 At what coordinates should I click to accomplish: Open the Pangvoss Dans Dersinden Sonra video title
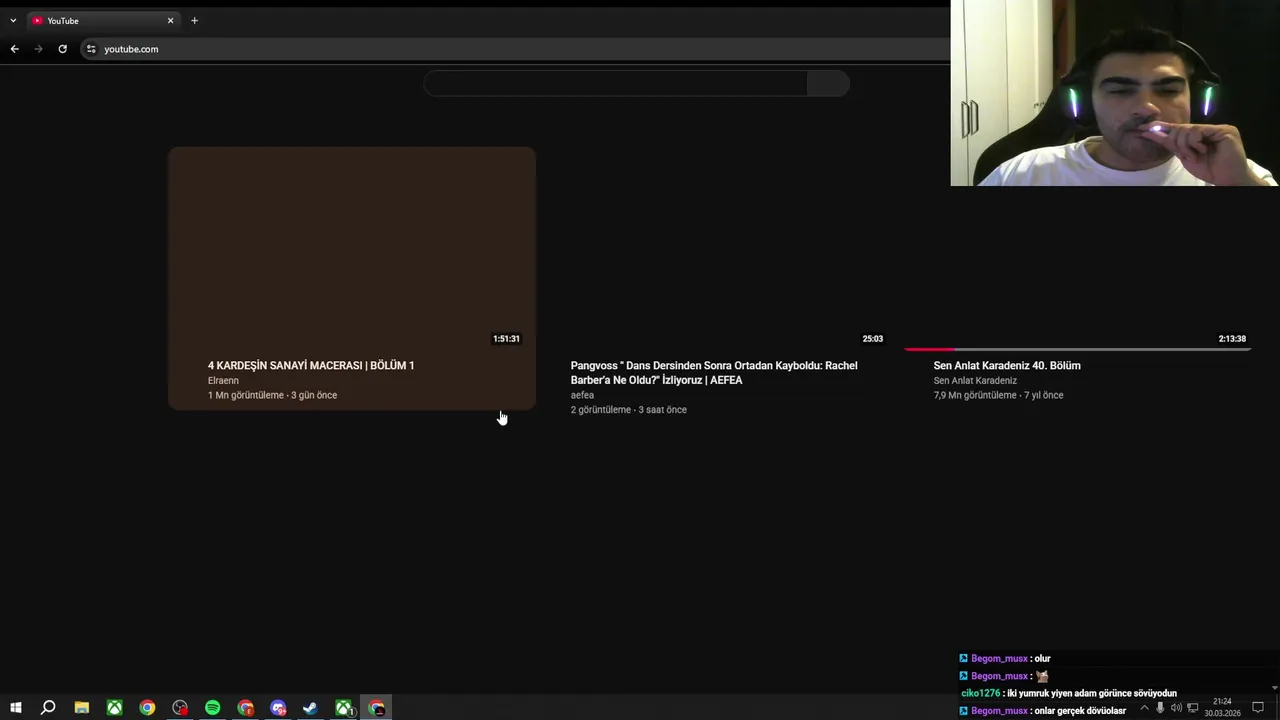pyautogui.click(x=714, y=373)
